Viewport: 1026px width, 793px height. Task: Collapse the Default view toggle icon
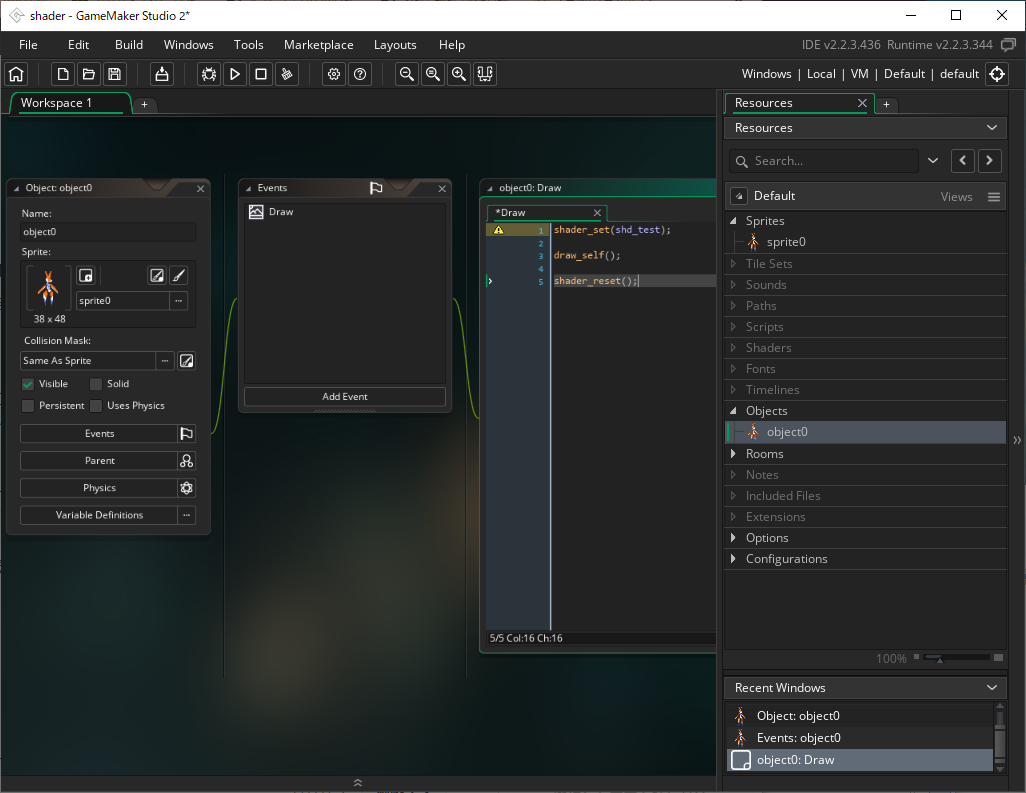(x=739, y=196)
